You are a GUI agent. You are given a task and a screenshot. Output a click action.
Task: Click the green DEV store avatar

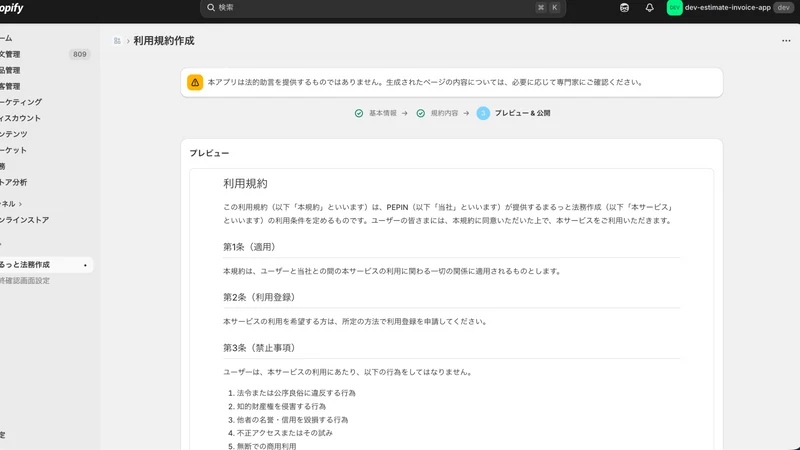(x=674, y=8)
